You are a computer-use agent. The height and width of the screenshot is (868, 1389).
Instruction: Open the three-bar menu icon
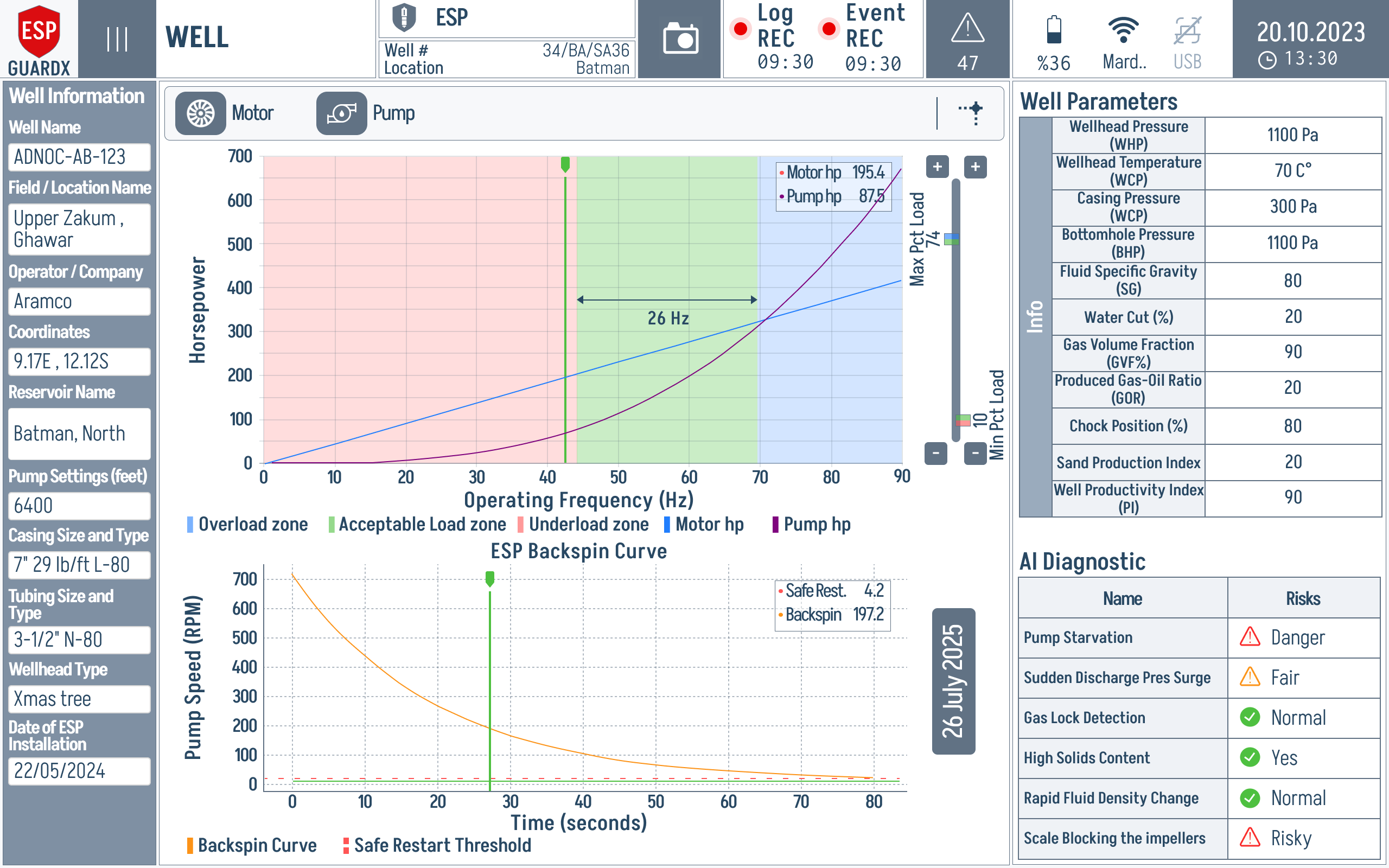[117, 39]
